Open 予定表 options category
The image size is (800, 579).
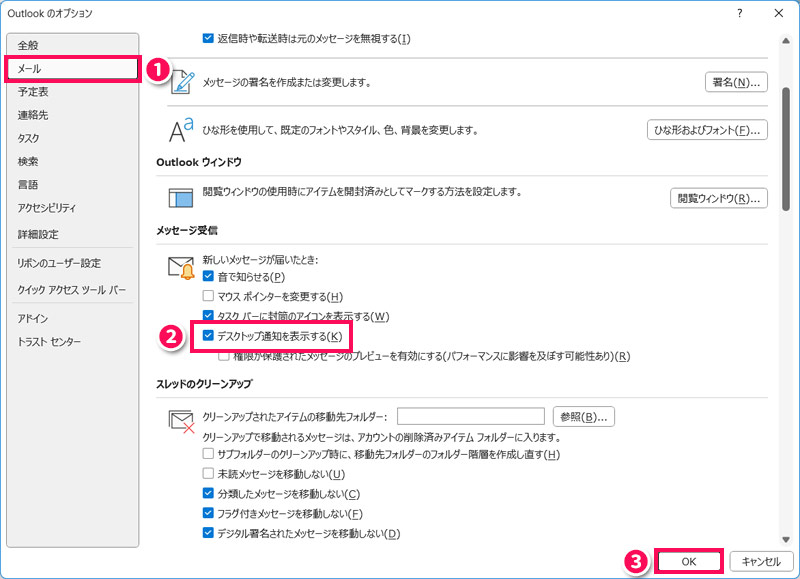(72, 92)
